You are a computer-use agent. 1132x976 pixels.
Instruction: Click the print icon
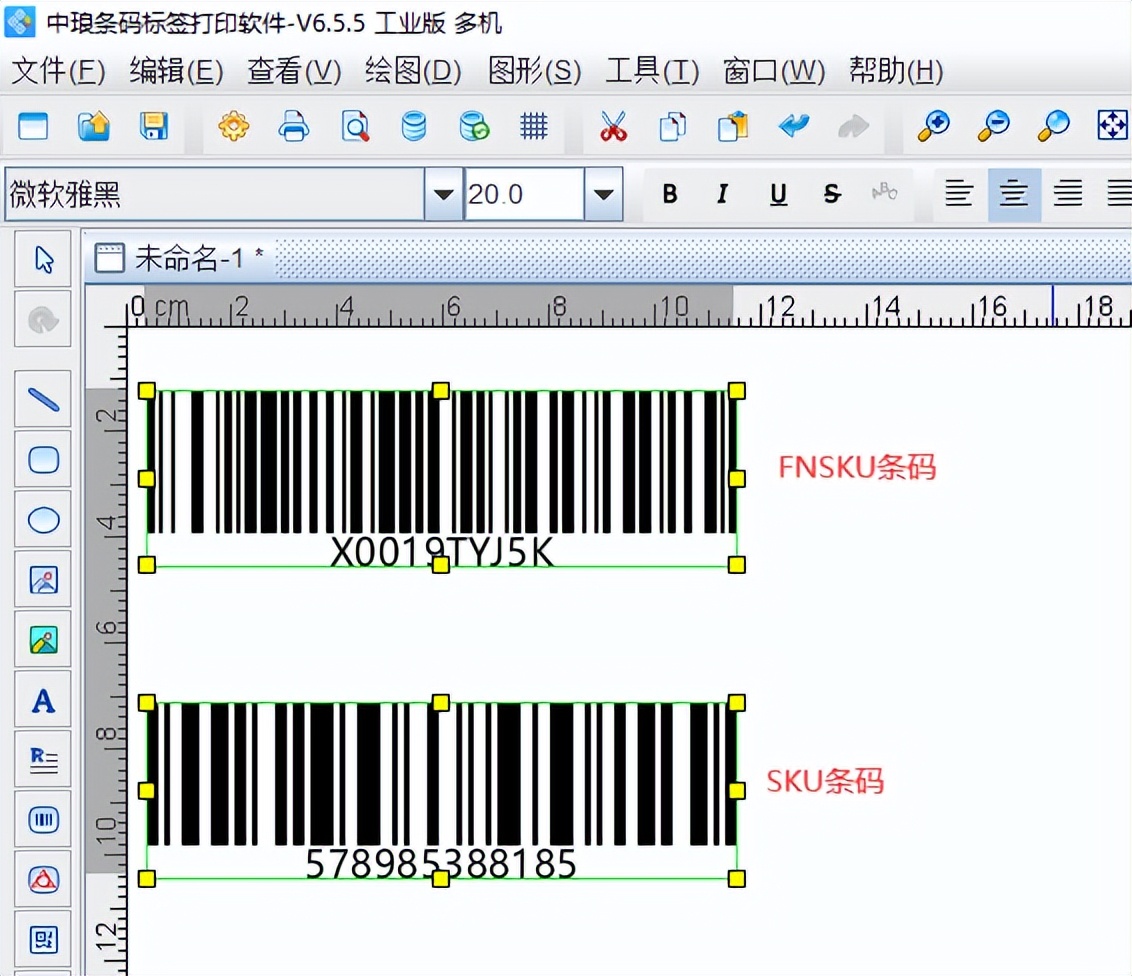click(294, 127)
